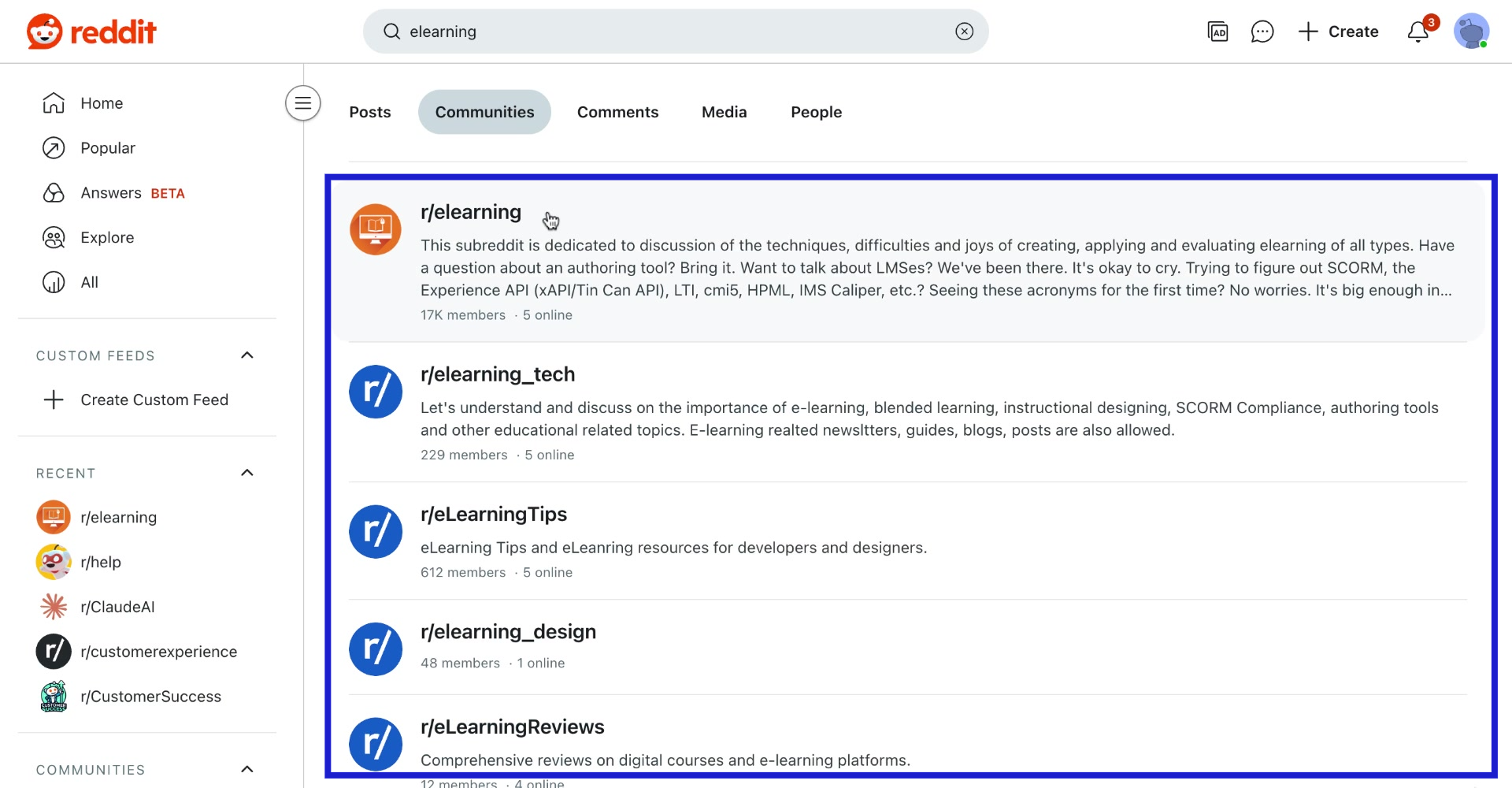Open Explore from the sidebar
Image resolution: width=1512 pixels, height=788 pixels.
(107, 237)
